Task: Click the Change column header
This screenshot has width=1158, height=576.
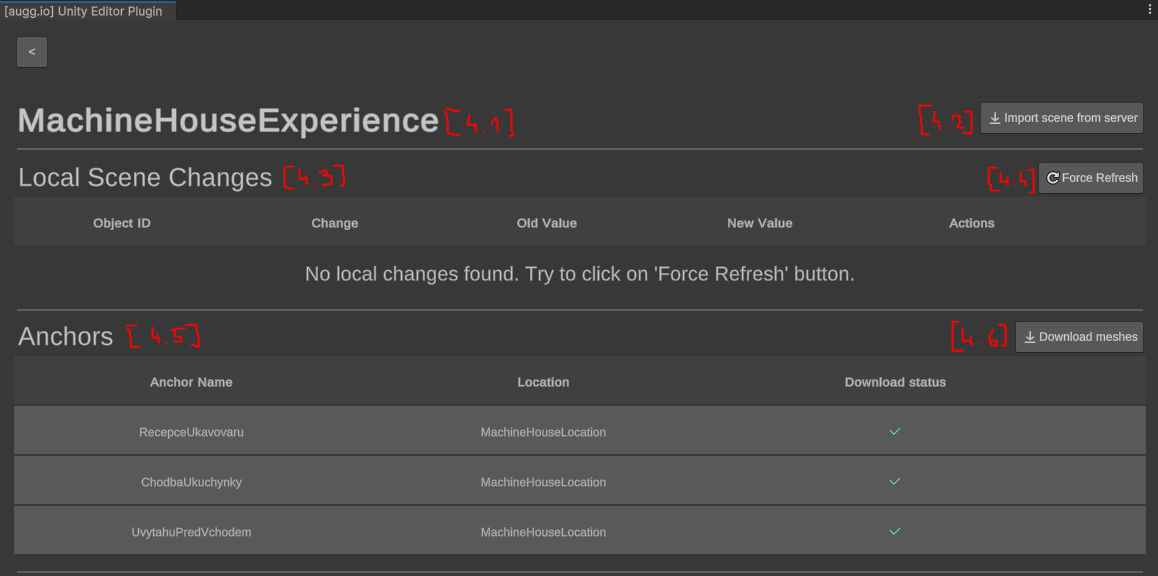Action: pos(335,223)
